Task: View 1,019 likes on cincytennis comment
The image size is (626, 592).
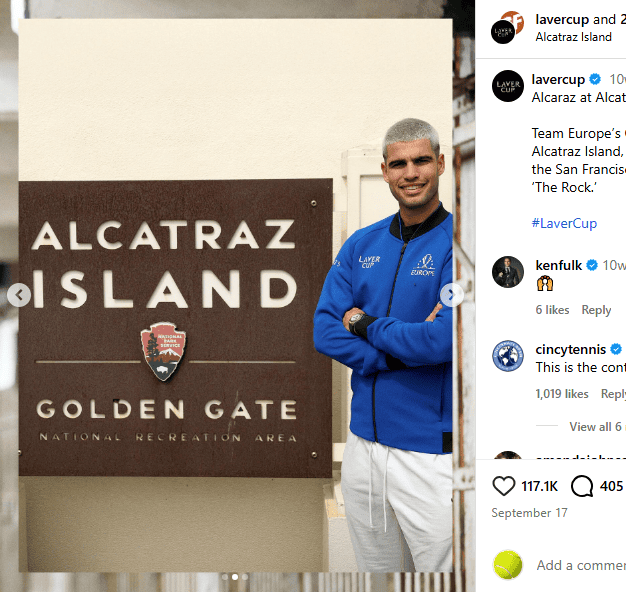Action: click(562, 394)
